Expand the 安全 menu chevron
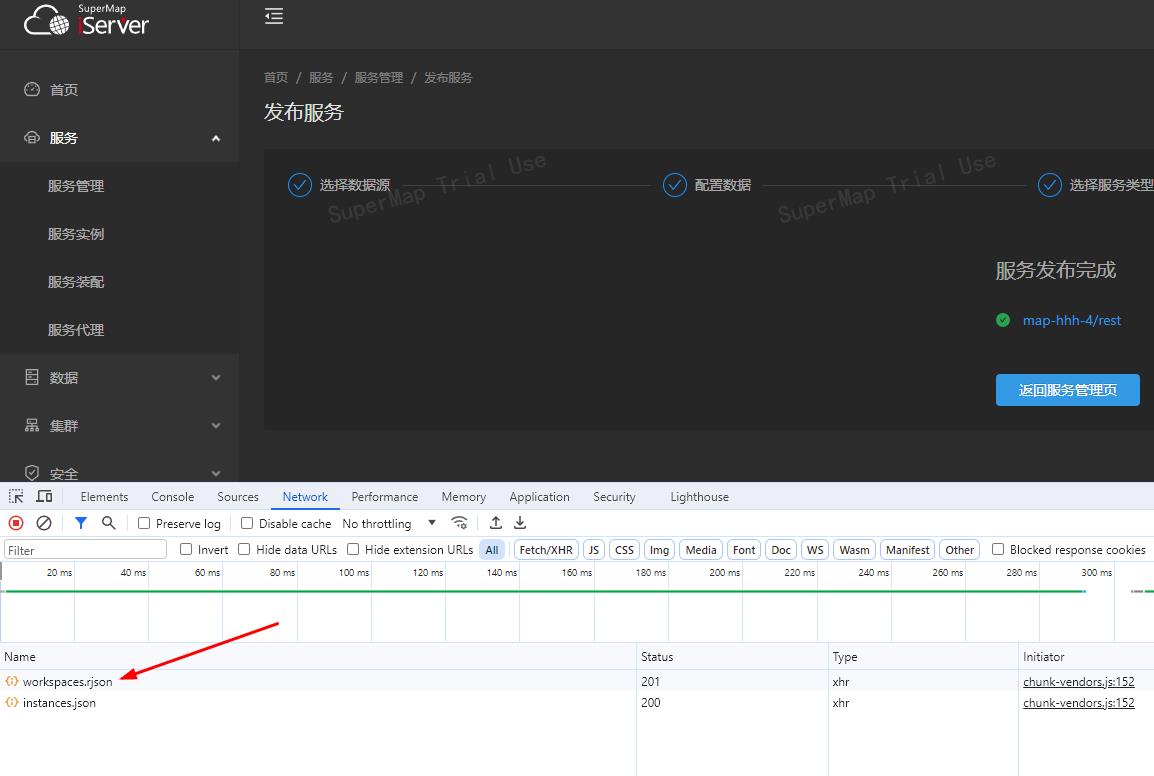1154x776 pixels. point(216,473)
